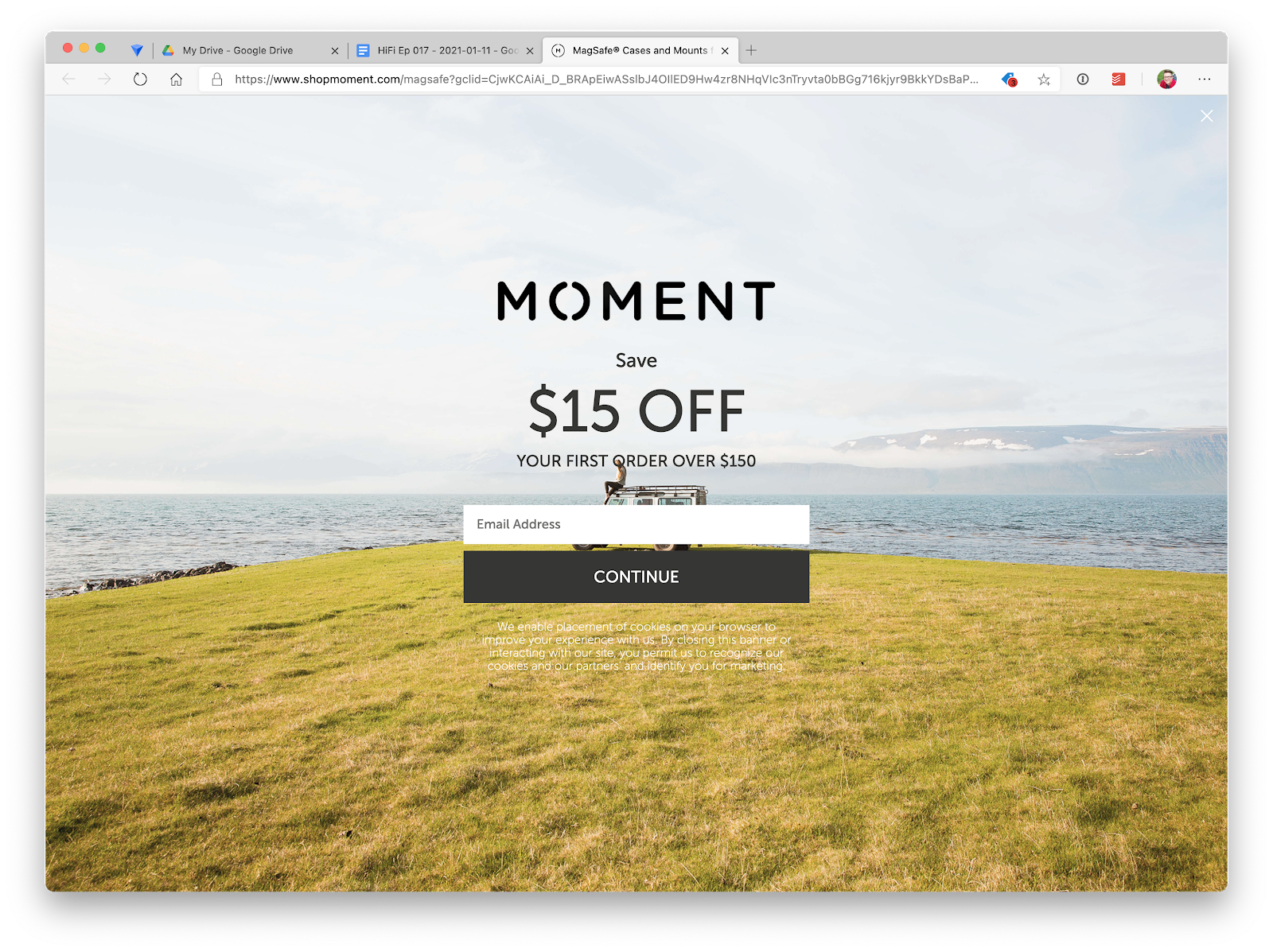The image size is (1273, 952).
Task: Click the shopmoment.com URL in address bar
Action: point(606,79)
